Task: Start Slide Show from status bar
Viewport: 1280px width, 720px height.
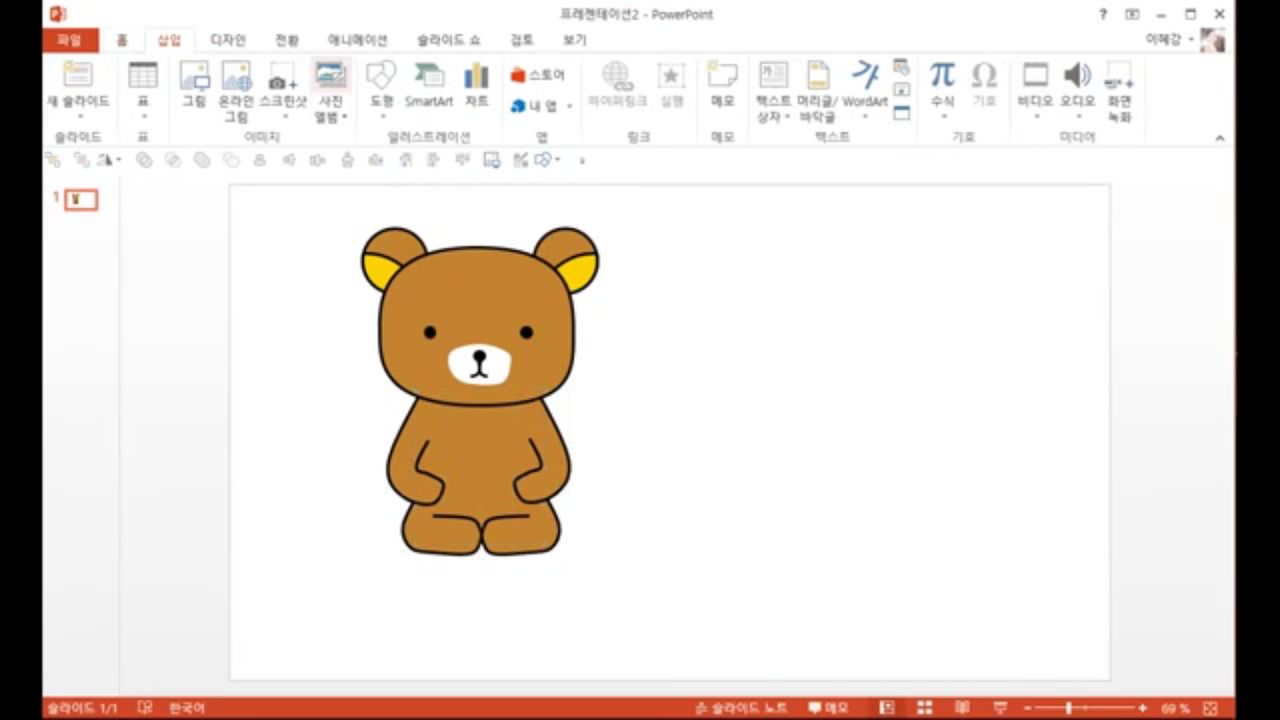Action: [1000, 708]
